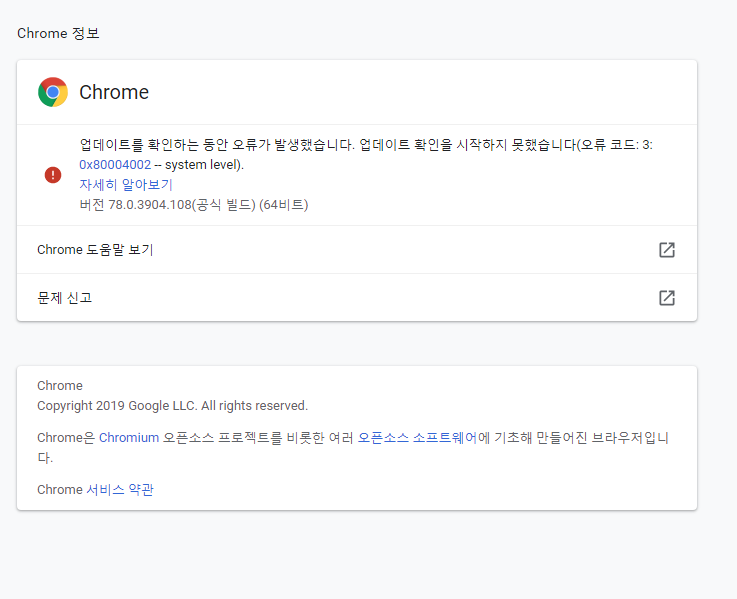
Task: Open the 서비스 약관 link
Action: click(120, 489)
